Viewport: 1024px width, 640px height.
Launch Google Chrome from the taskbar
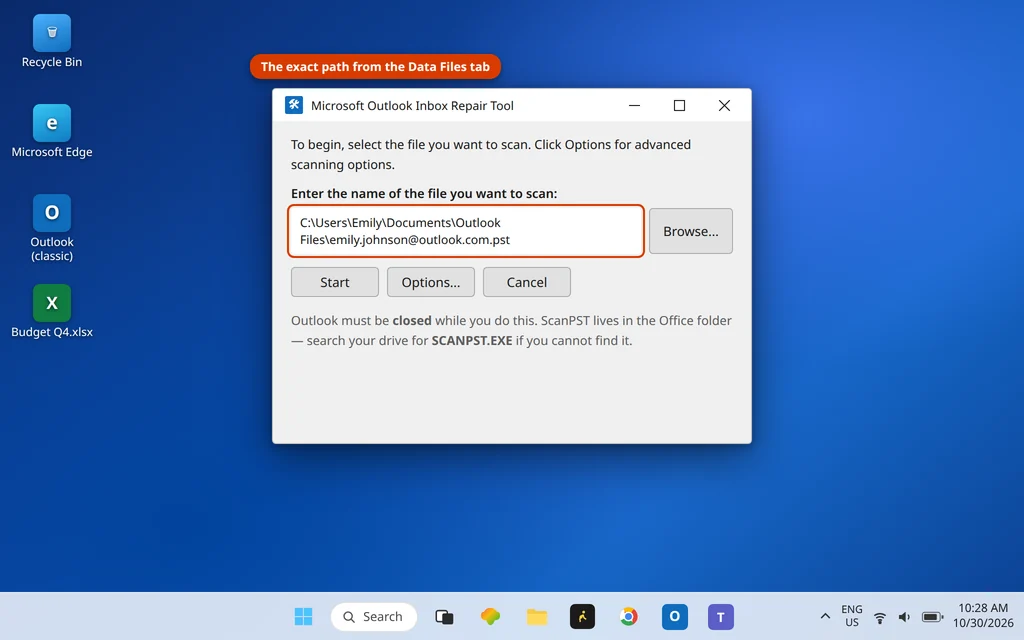click(628, 616)
